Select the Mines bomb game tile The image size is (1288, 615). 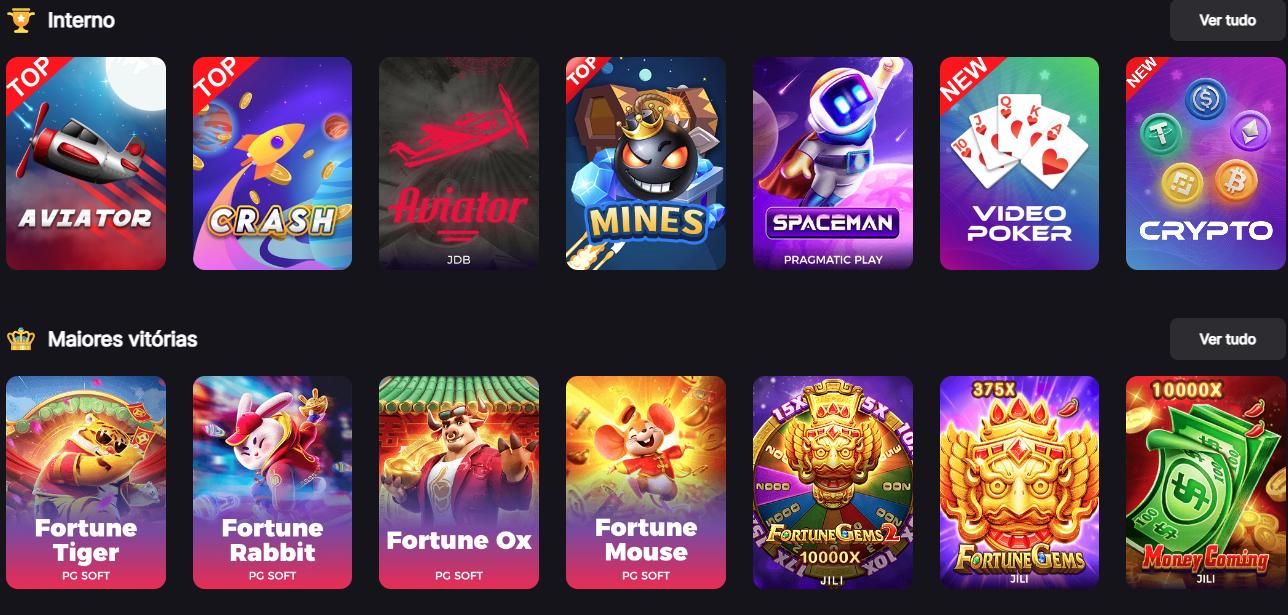pyautogui.click(x=646, y=163)
